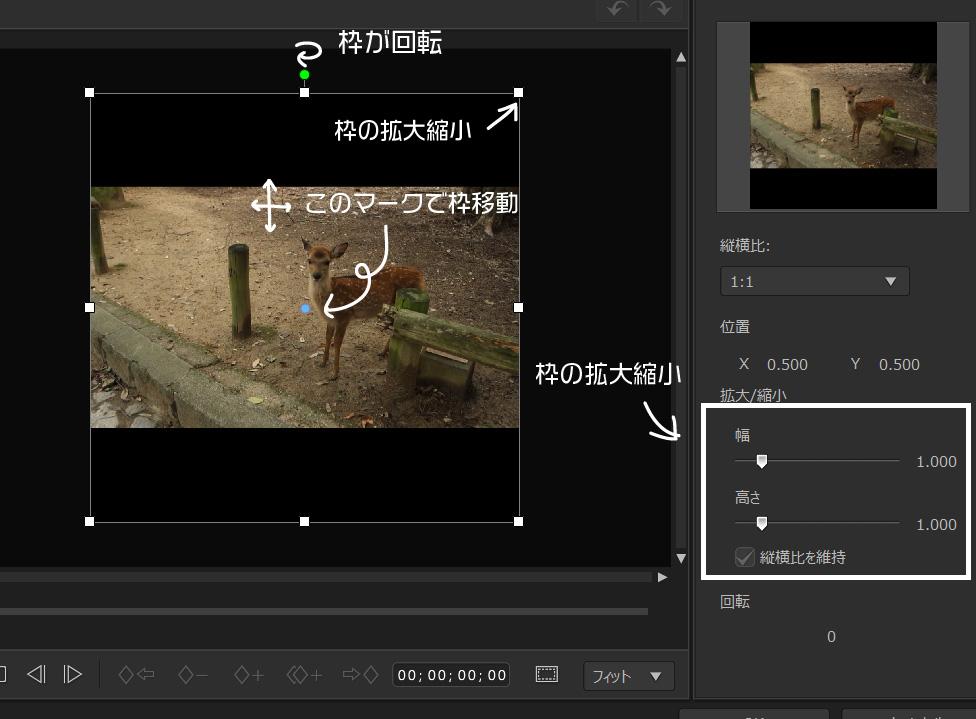This screenshot has width=976, height=719.
Task: Click the X position value 0.500
Action: click(x=787, y=365)
